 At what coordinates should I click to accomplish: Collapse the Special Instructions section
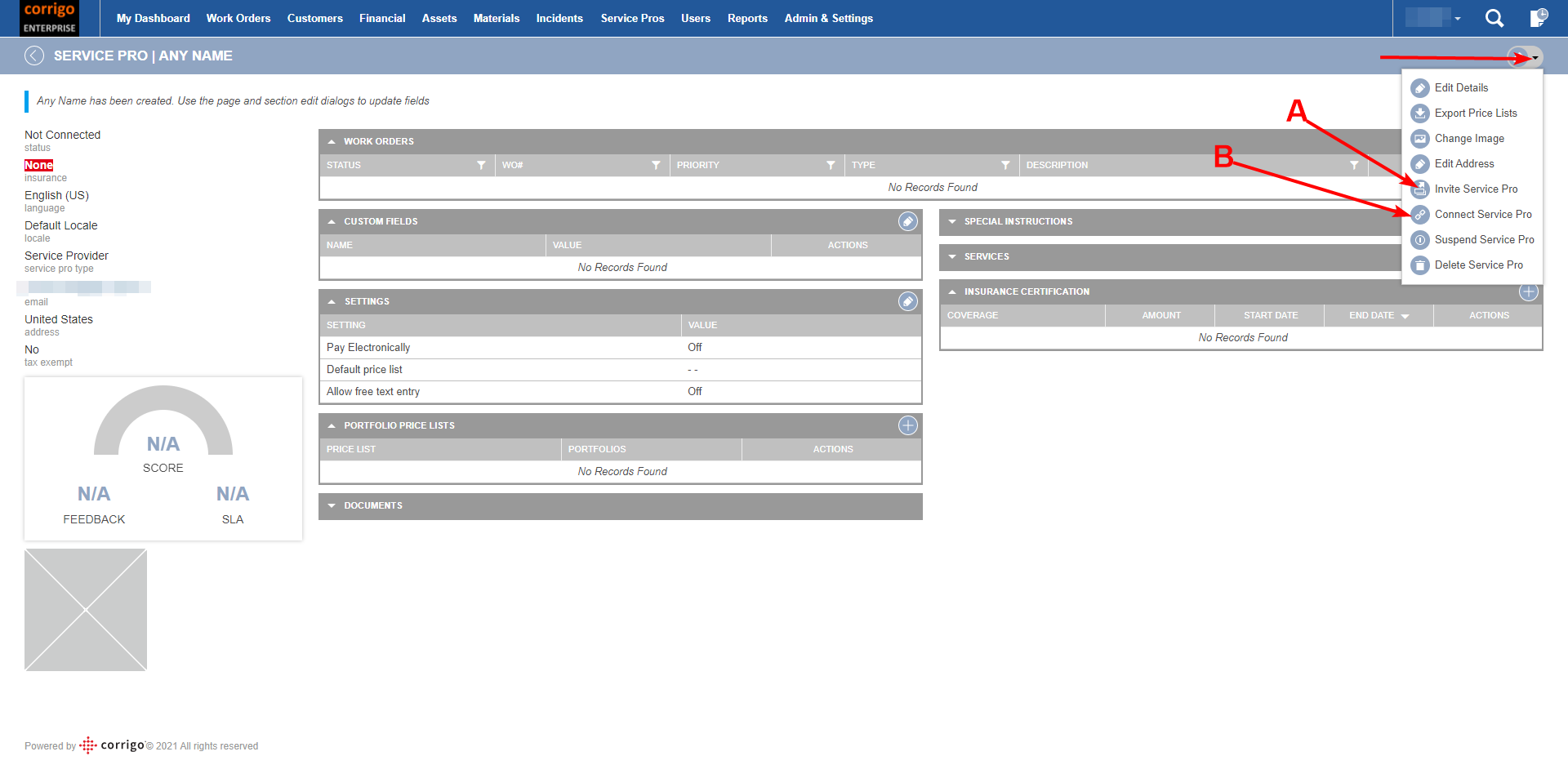pyautogui.click(x=952, y=221)
